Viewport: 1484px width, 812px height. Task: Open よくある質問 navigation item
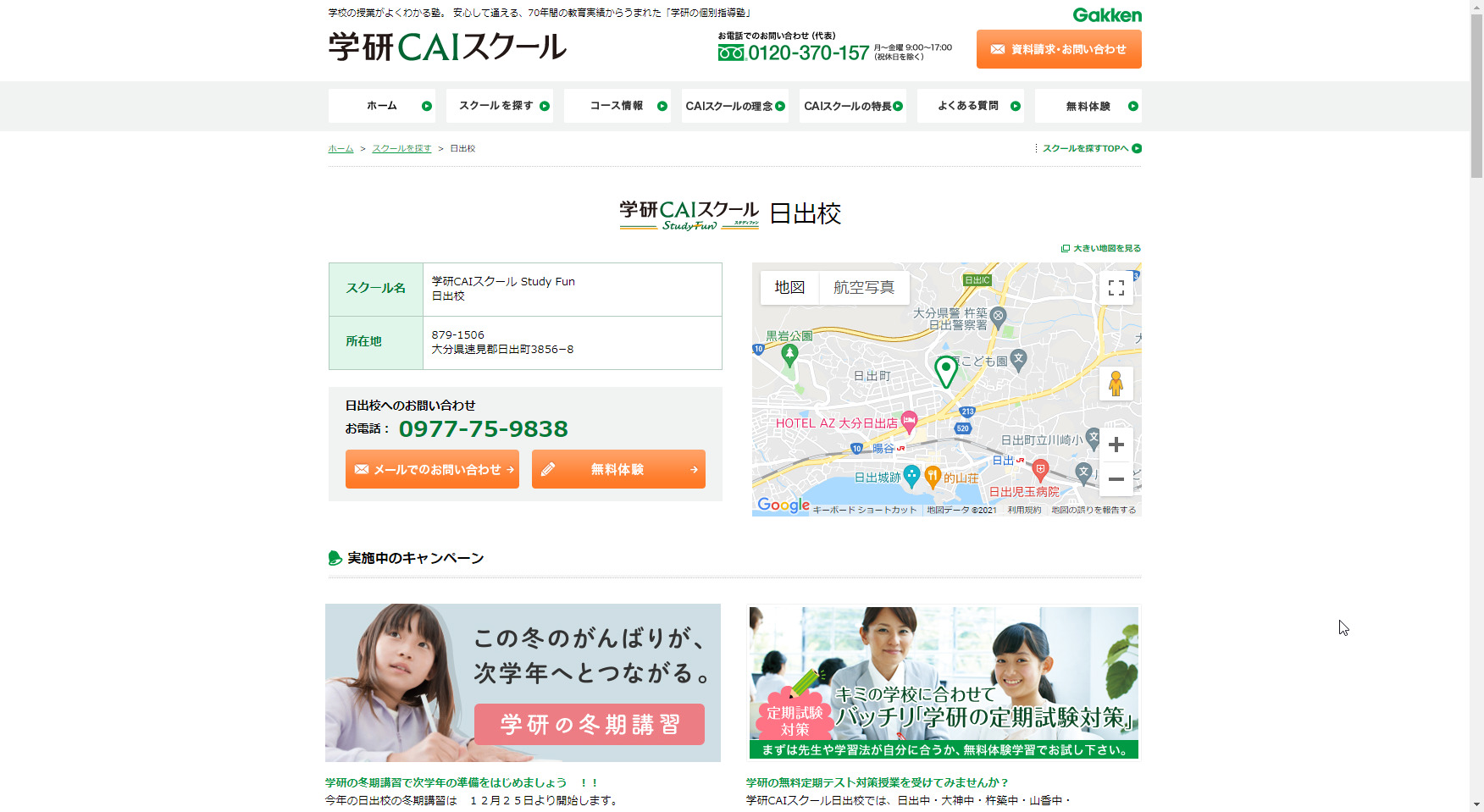971,106
